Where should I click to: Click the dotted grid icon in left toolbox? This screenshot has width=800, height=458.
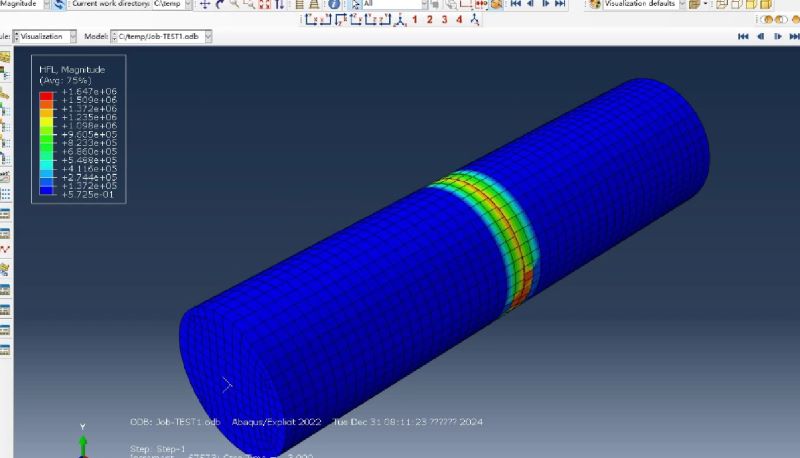tap(5, 194)
